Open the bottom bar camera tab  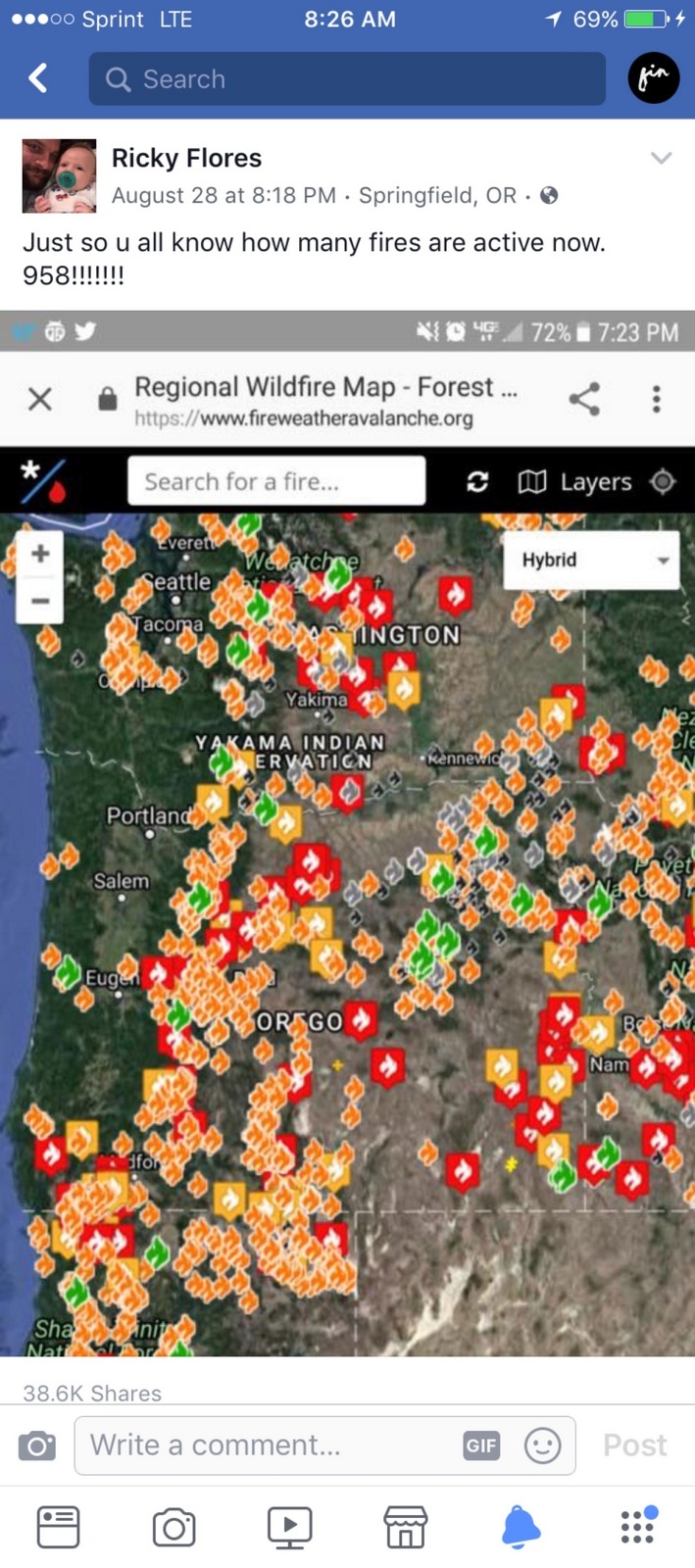(174, 1527)
